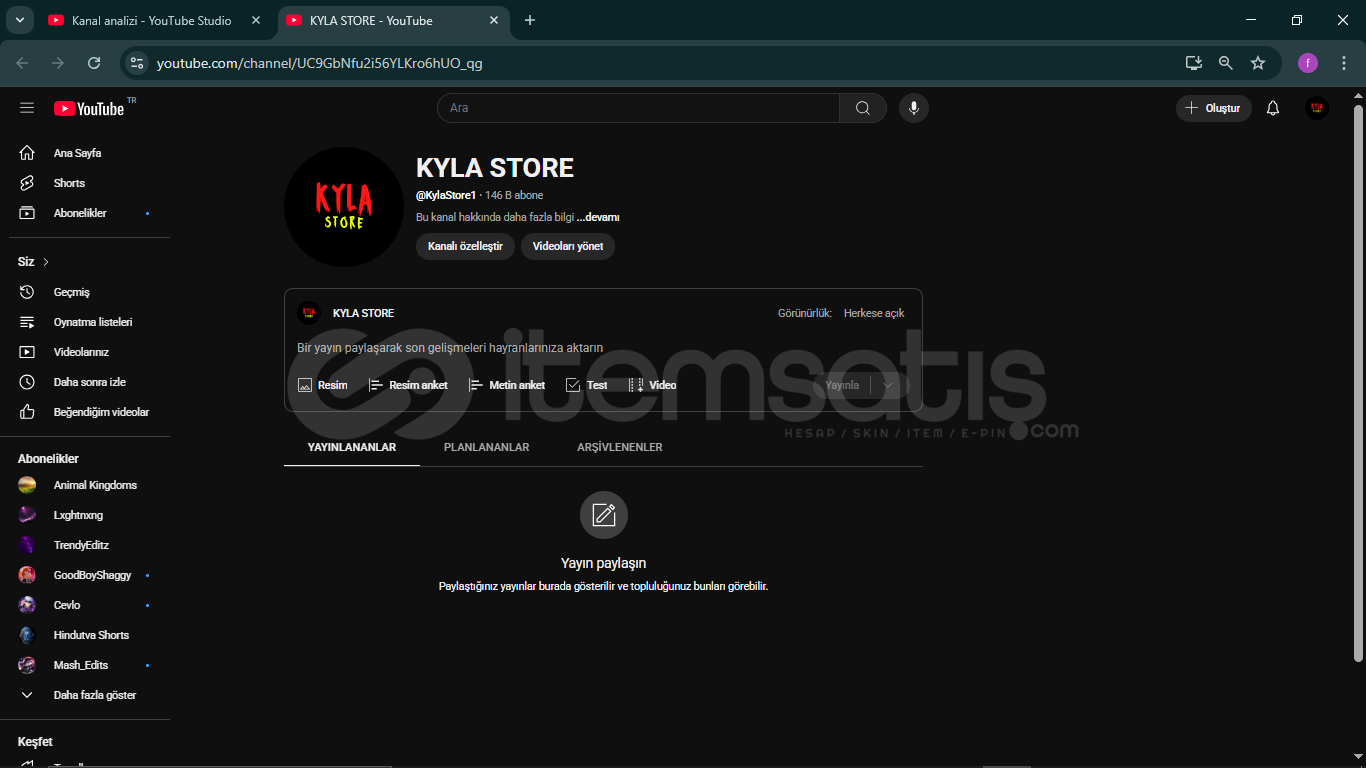Bookmark this page with star icon
The width and height of the screenshot is (1366, 768).
tap(1258, 63)
